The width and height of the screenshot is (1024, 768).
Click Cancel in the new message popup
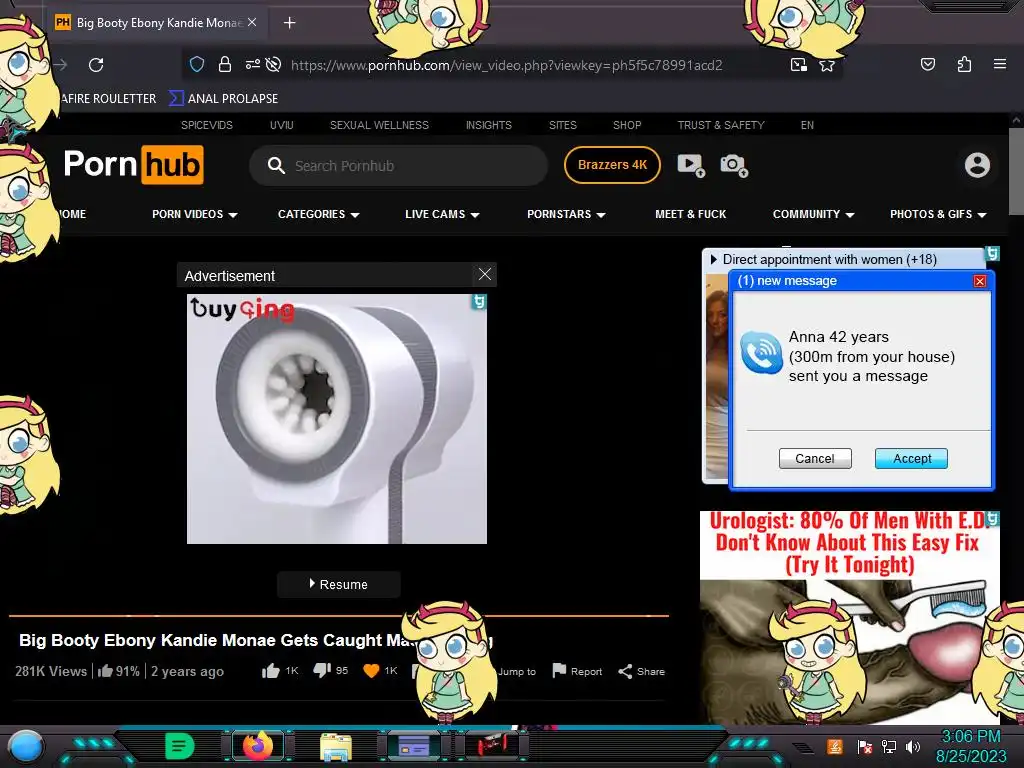point(815,458)
